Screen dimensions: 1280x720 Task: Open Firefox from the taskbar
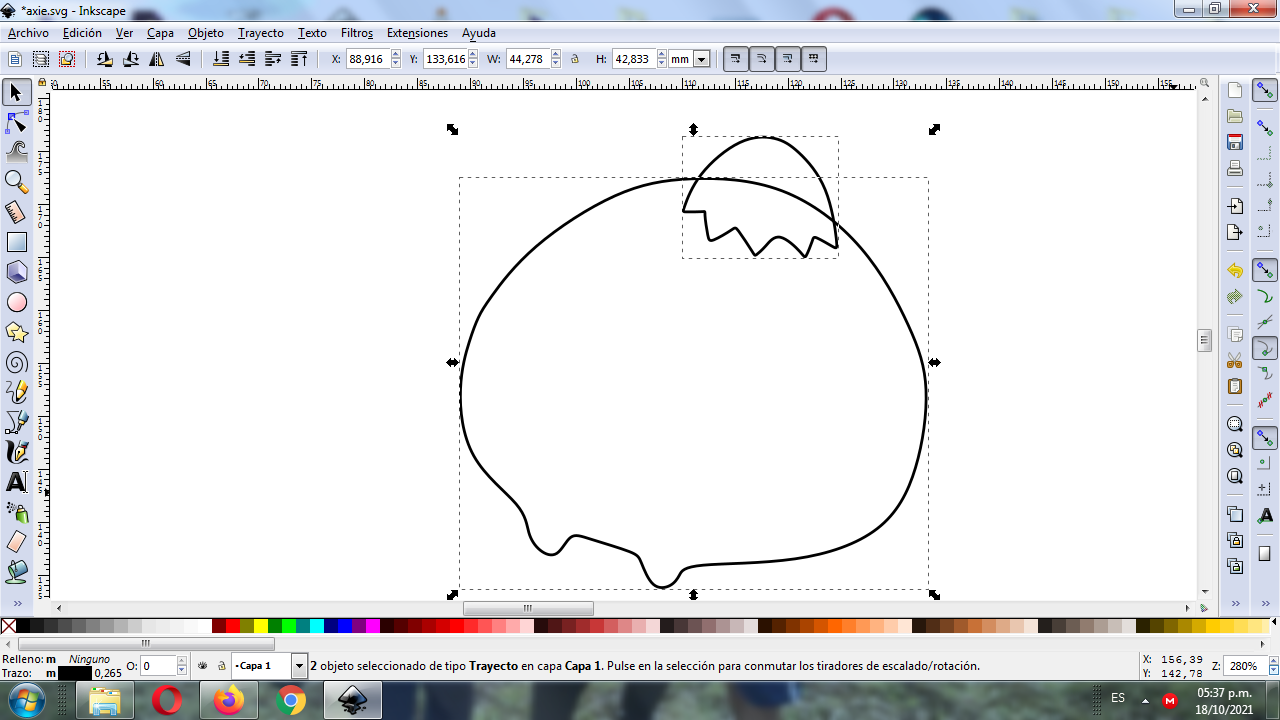[228, 700]
